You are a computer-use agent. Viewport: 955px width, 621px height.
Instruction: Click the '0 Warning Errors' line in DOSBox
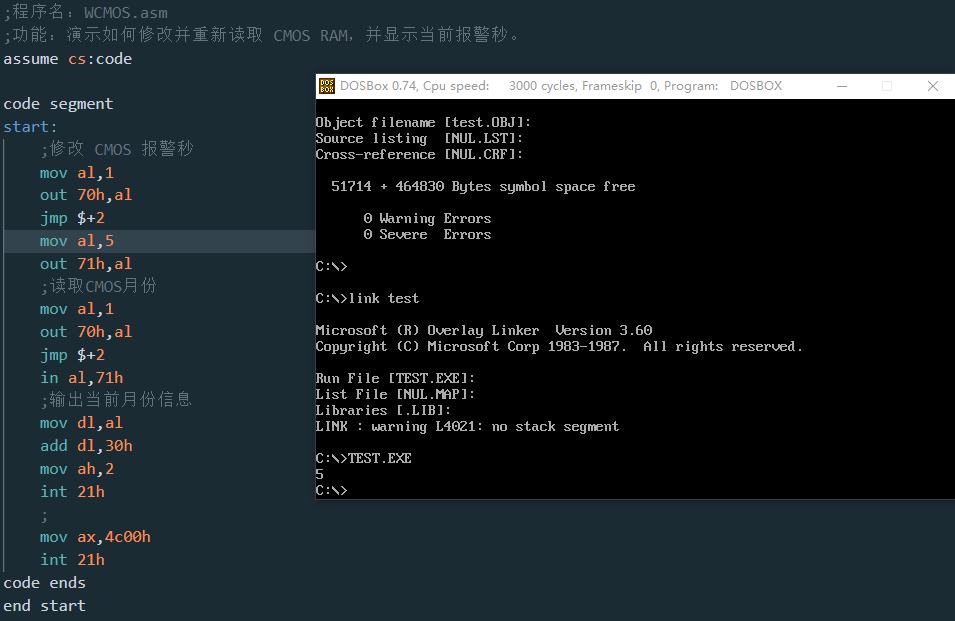coord(427,219)
